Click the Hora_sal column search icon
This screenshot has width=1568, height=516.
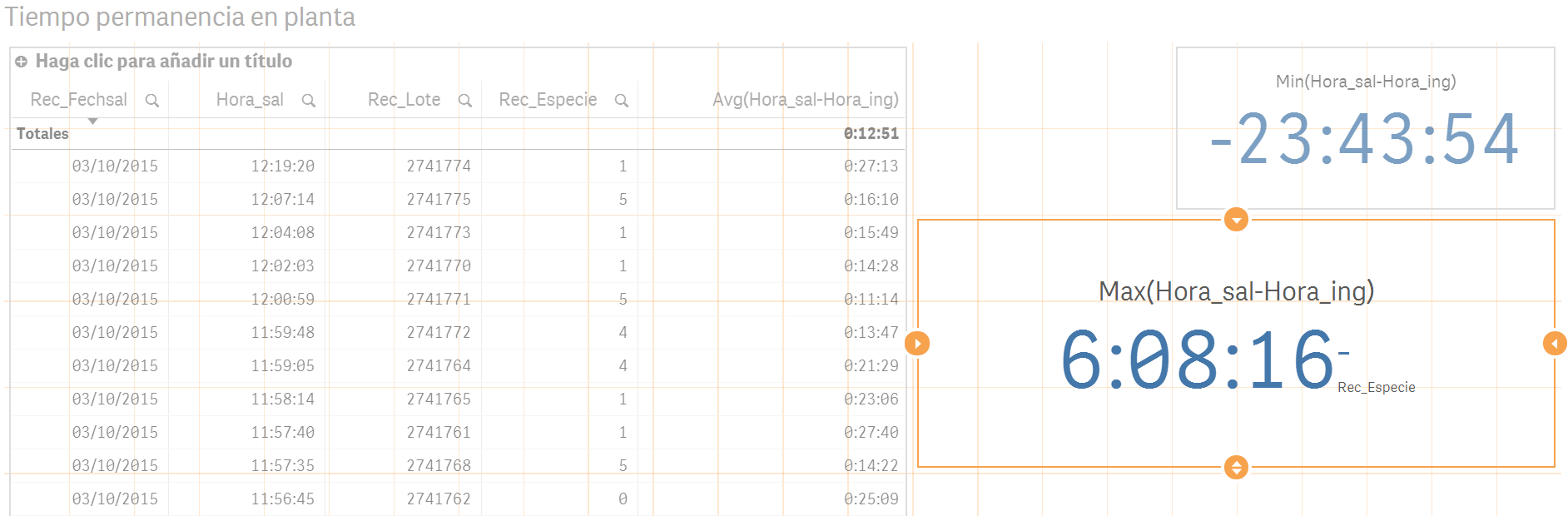click(x=308, y=101)
